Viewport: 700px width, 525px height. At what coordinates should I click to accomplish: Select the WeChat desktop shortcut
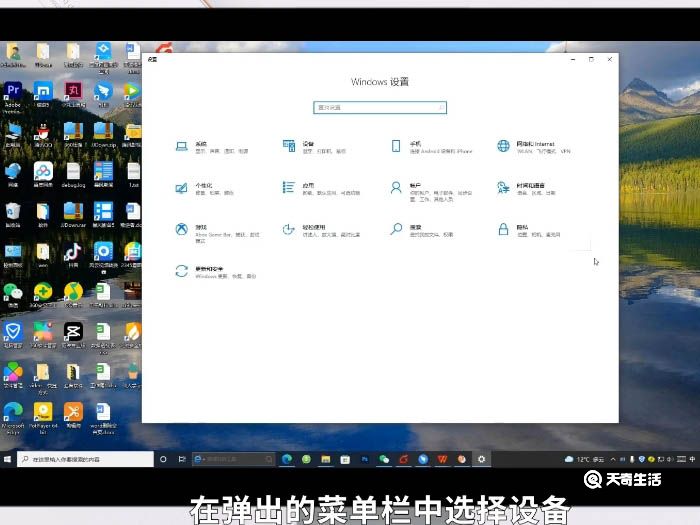[x=12, y=295]
